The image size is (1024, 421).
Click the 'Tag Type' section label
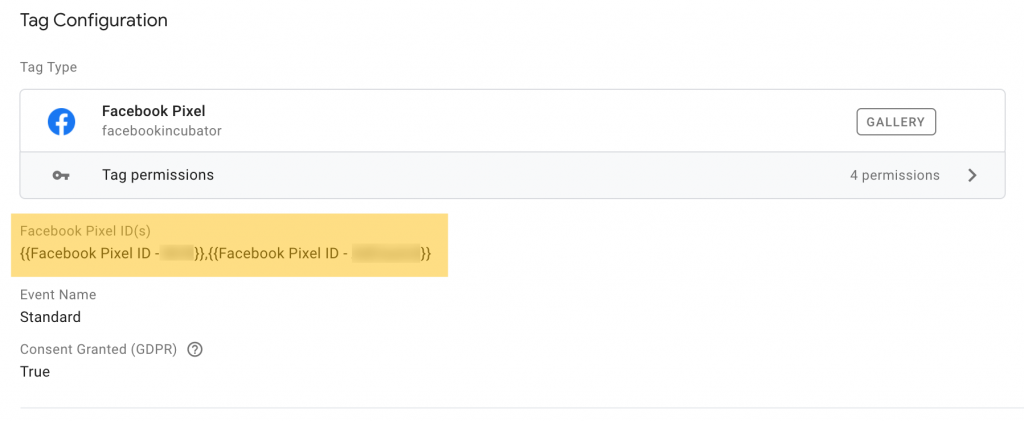48,67
